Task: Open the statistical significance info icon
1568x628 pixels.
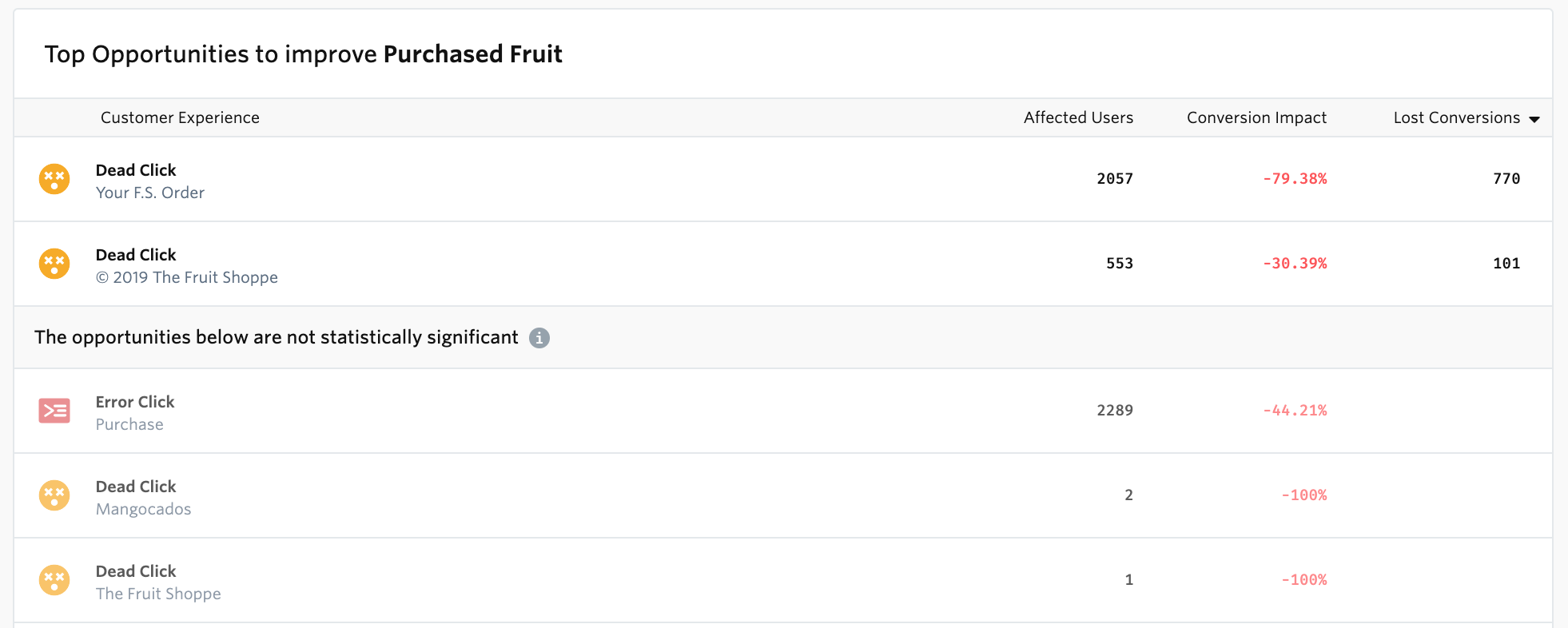Action: pos(539,338)
